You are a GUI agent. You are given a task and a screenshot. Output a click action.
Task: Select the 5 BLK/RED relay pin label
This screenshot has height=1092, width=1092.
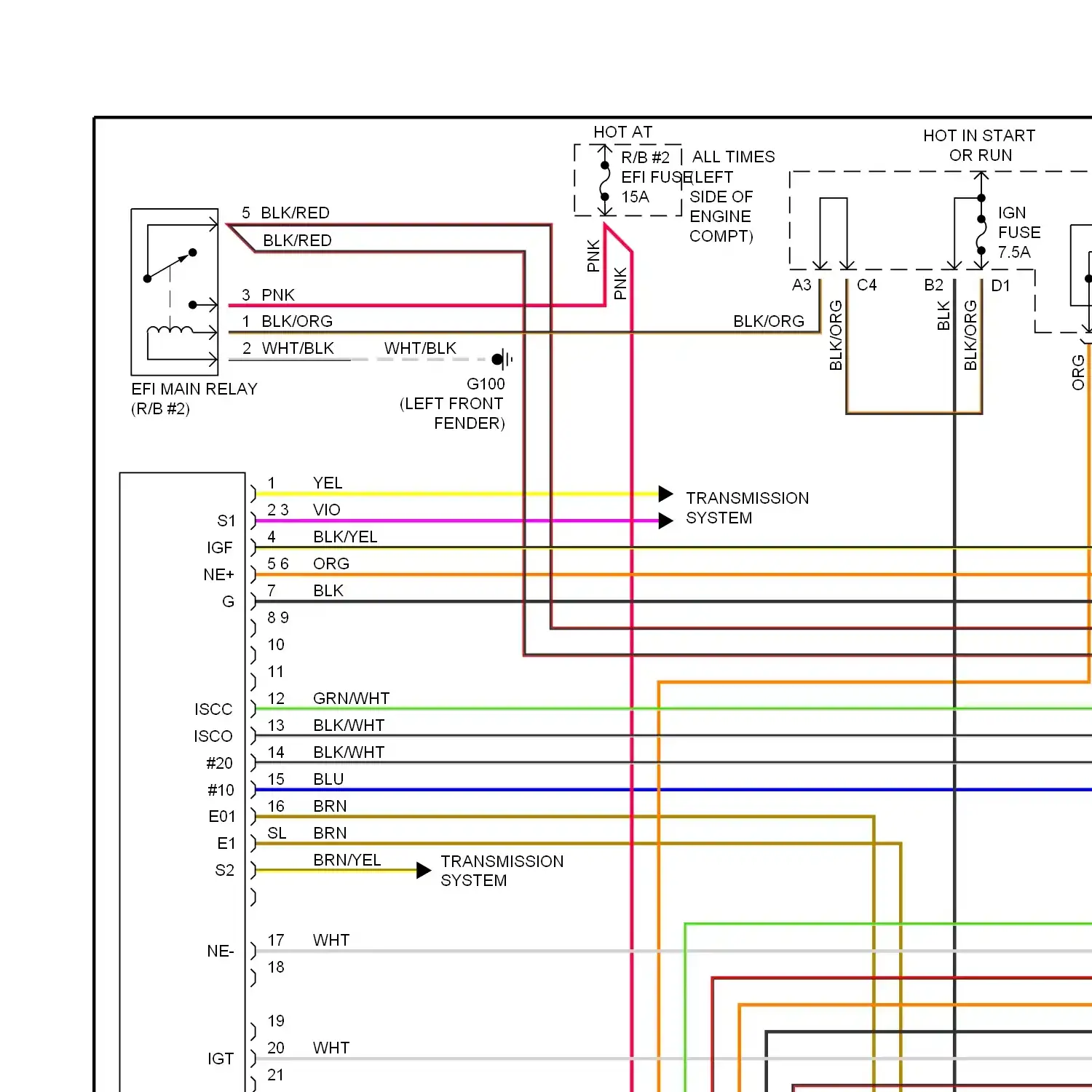click(285, 213)
